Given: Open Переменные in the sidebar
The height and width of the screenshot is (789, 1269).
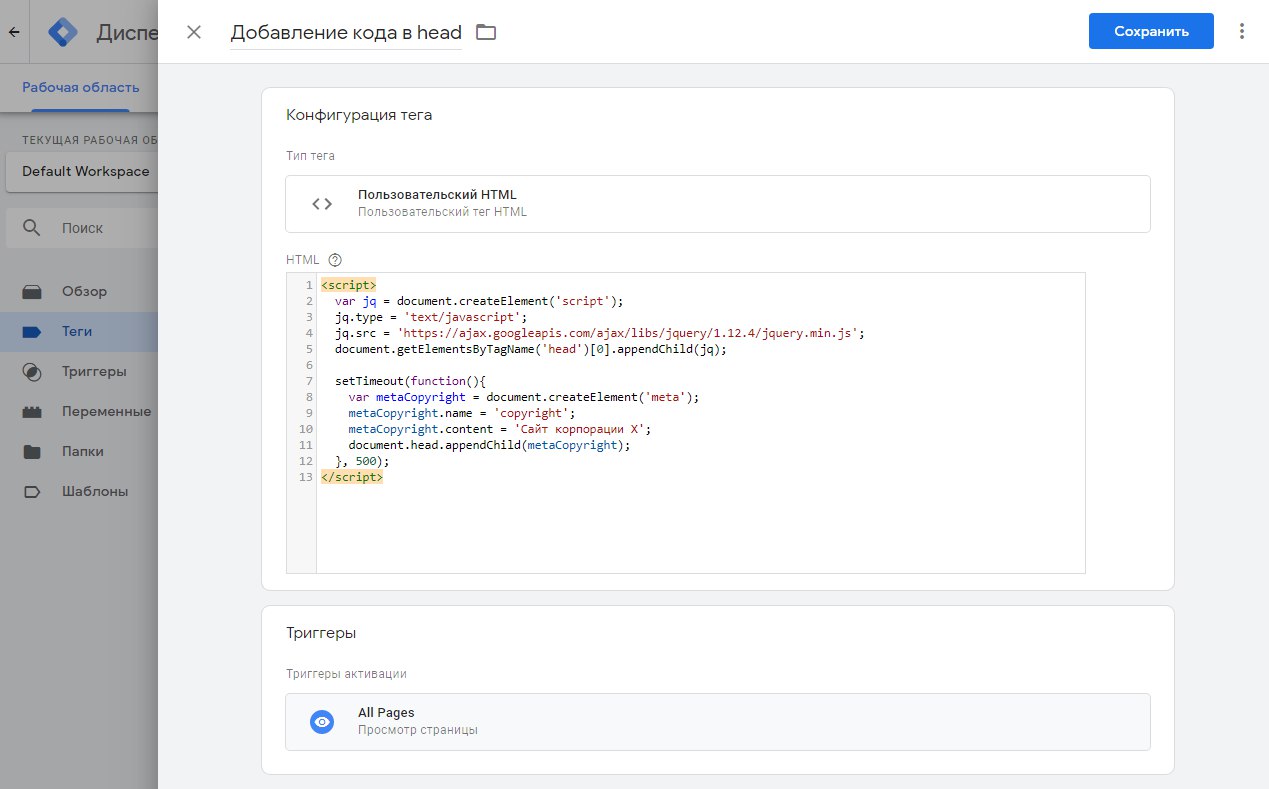Looking at the screenshot, I should 80,412.
